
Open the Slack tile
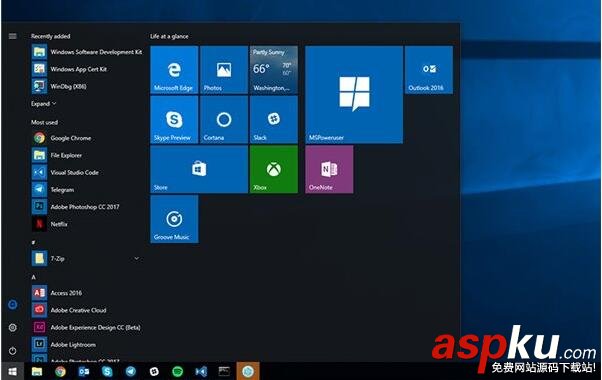coord(274,119)
